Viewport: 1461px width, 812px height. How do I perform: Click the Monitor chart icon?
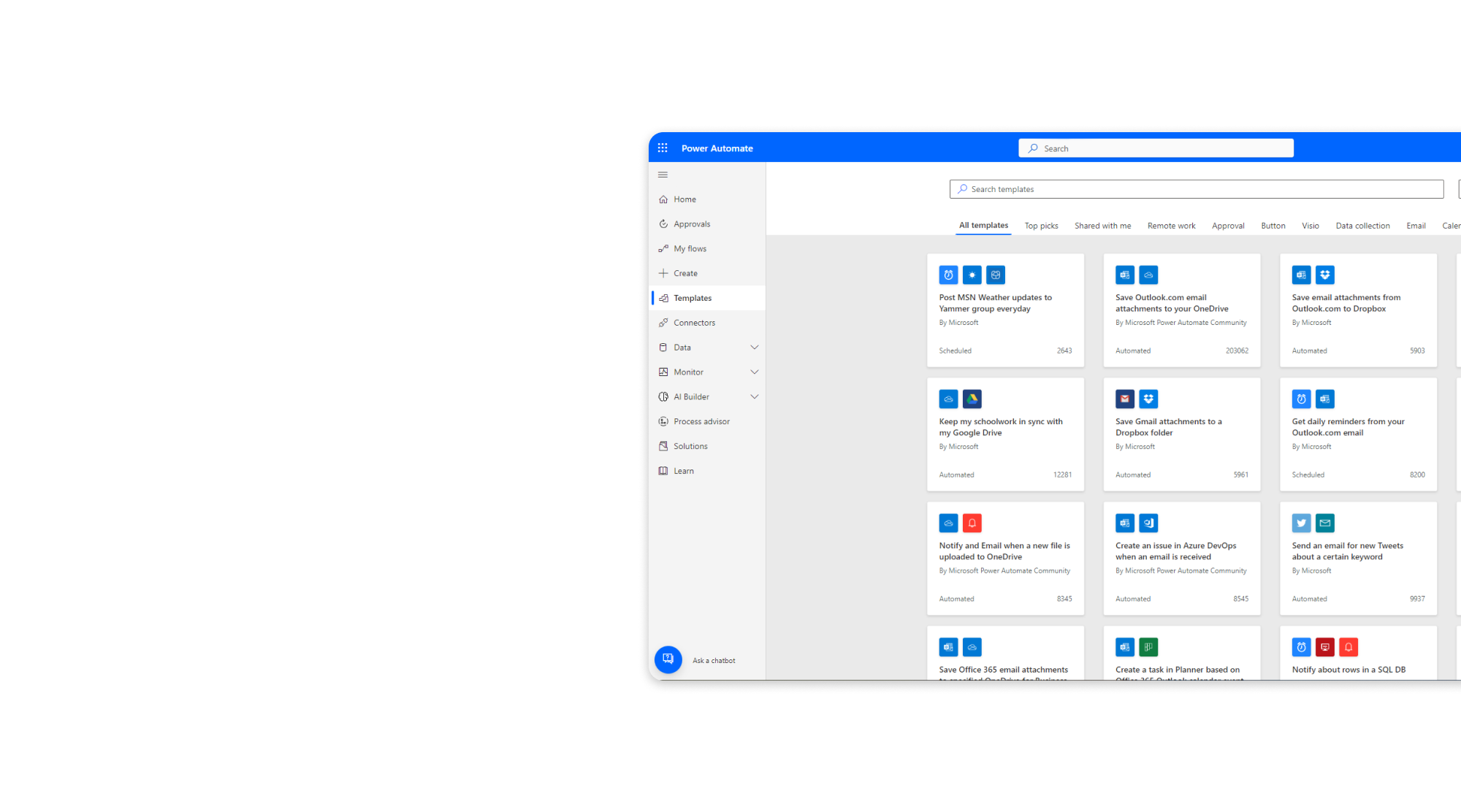click(x=663, y=372)
